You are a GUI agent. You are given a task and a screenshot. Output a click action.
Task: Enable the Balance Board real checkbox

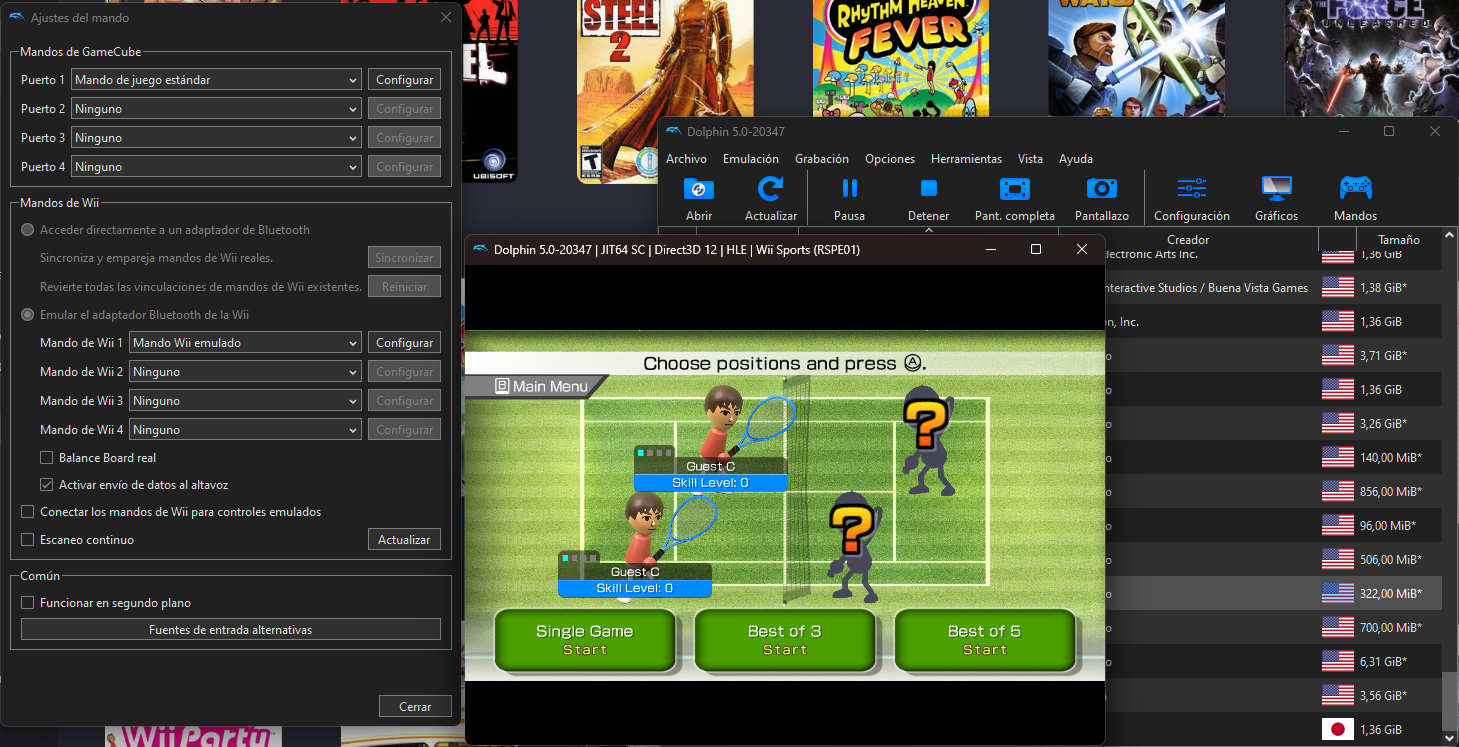(x=46, y=458)
